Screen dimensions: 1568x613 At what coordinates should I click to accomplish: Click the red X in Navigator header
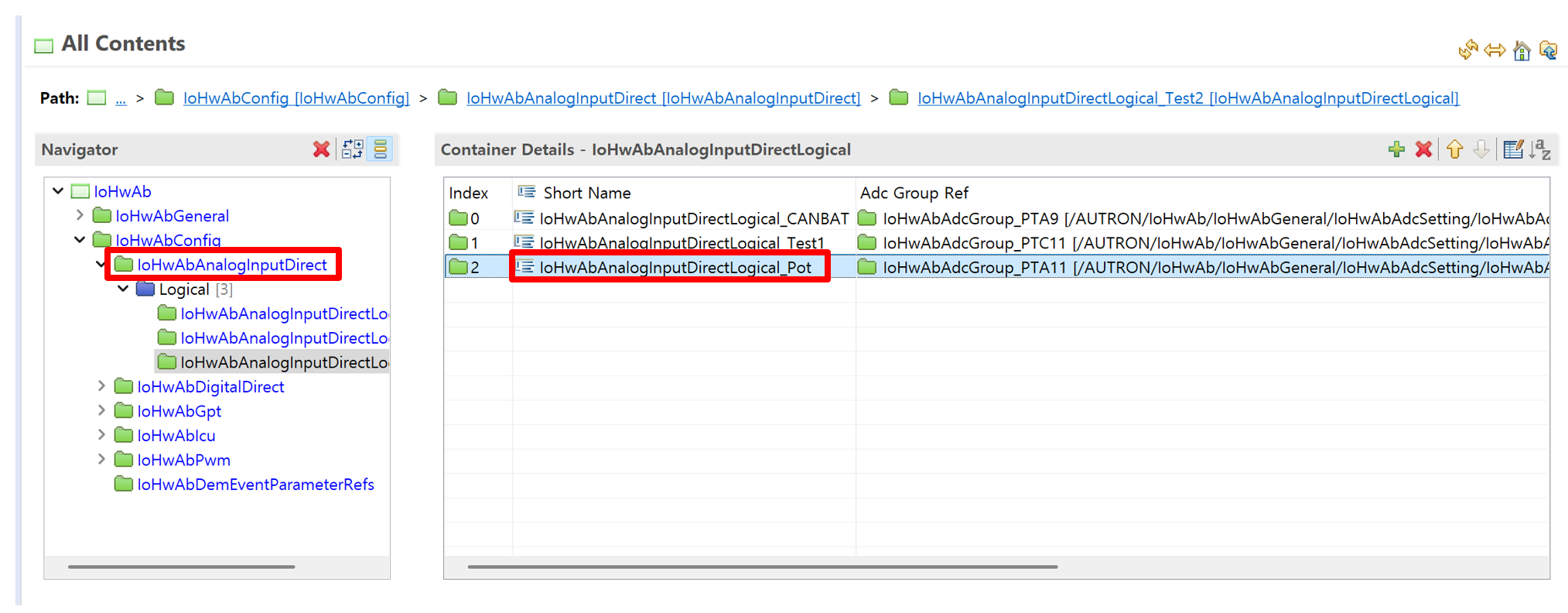tap(321, 149)
